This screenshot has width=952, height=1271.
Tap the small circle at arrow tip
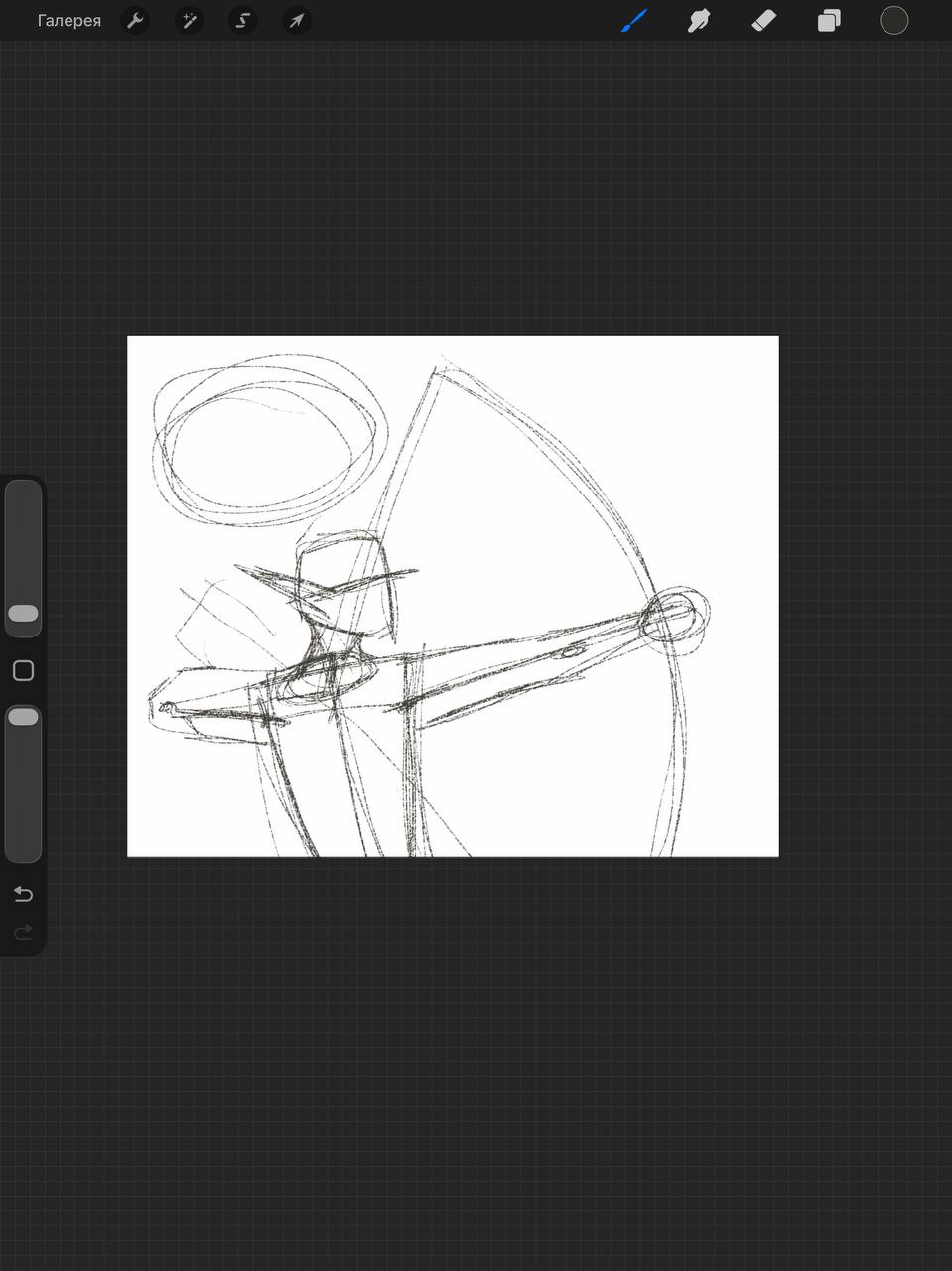677,616
